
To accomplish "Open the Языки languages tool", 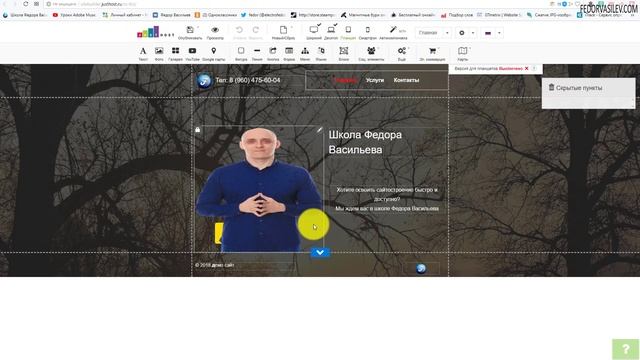I will [321, 51].
